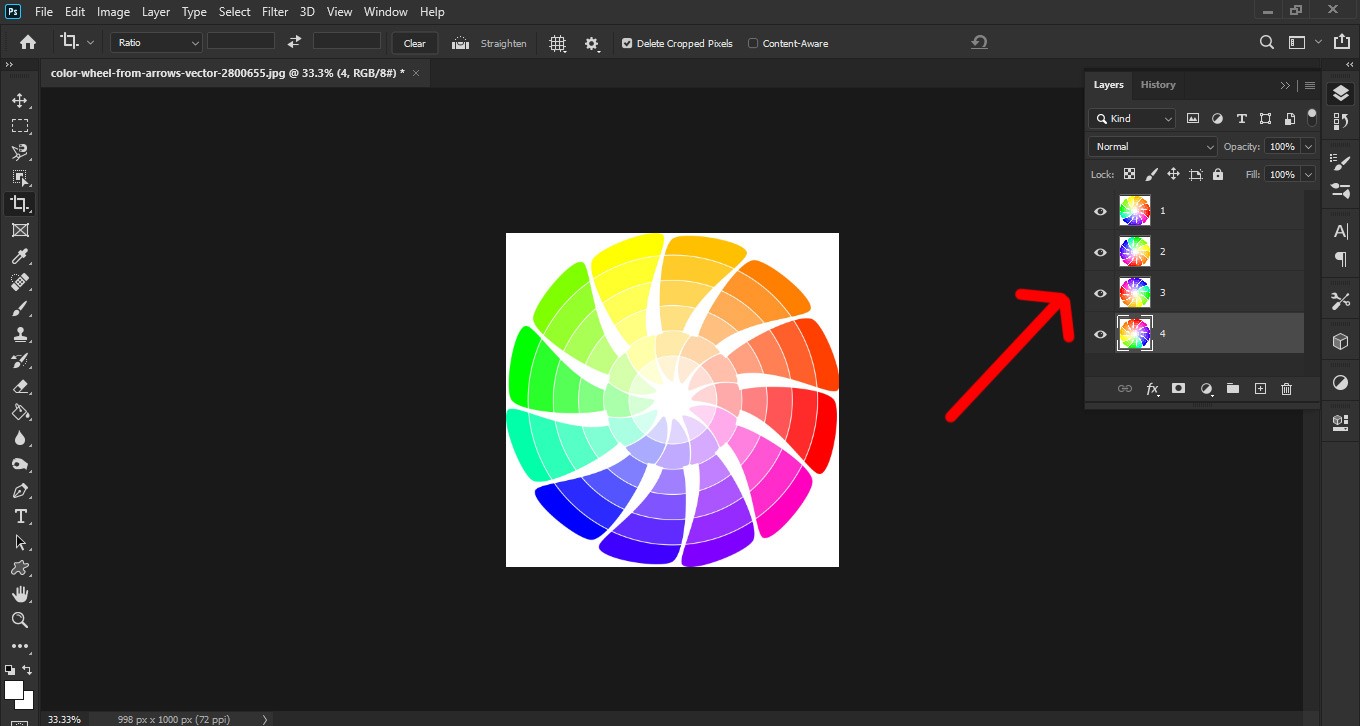This screenshot has height=726, width=1360.
Task: Switch to the History tab
Action: 1158,85
